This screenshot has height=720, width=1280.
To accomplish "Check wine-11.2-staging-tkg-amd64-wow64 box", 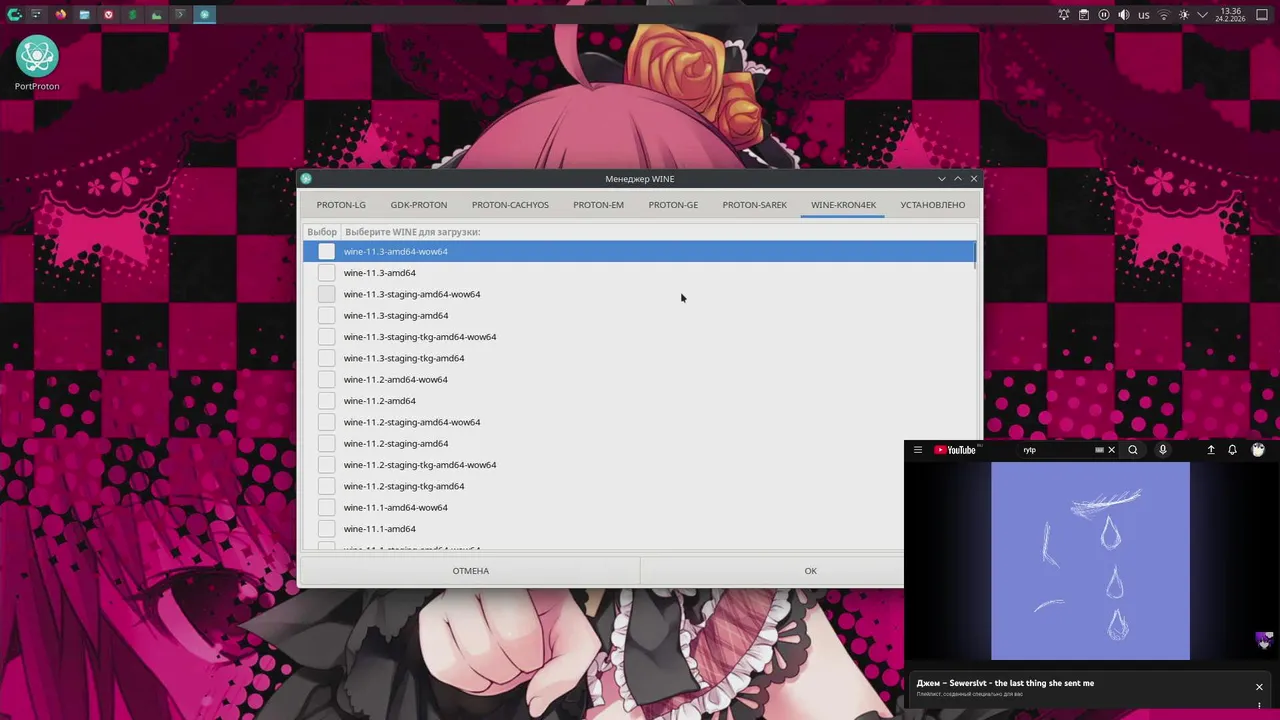I will [x=326, y=465].
